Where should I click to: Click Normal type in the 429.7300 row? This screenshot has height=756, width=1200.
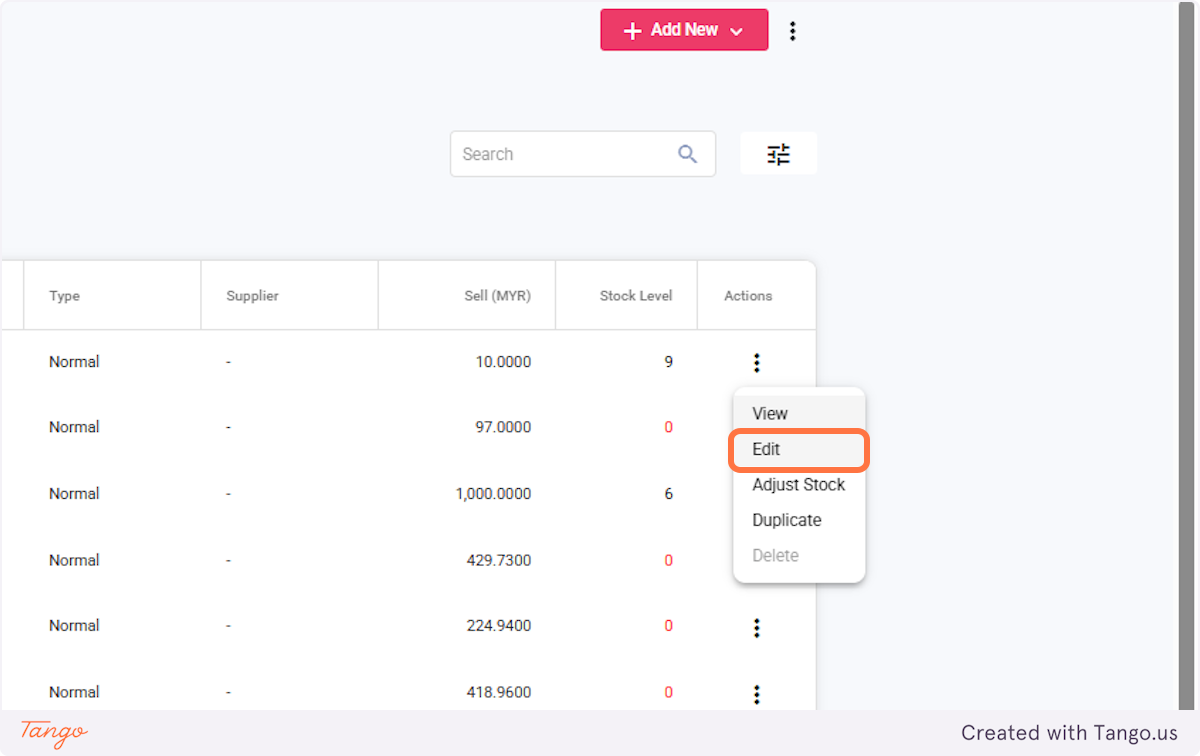(x=74, y=560)
